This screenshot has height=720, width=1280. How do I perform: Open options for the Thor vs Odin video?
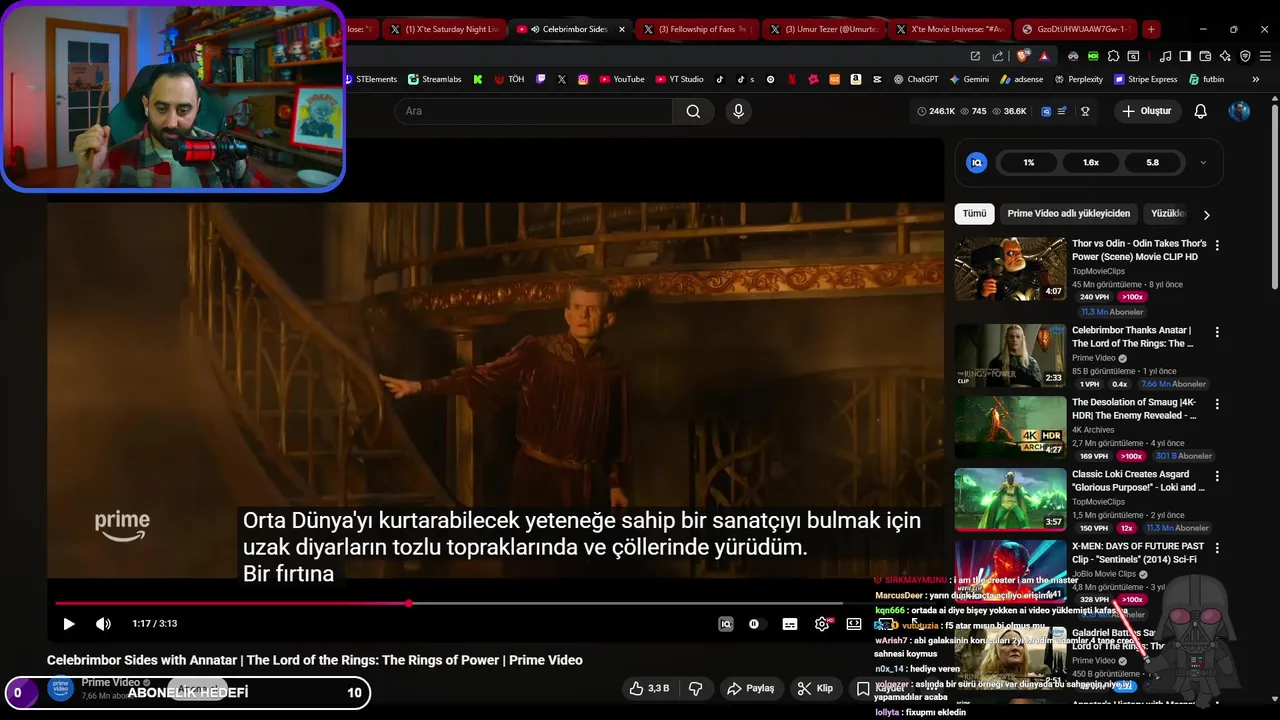(x=1217, y=245)
